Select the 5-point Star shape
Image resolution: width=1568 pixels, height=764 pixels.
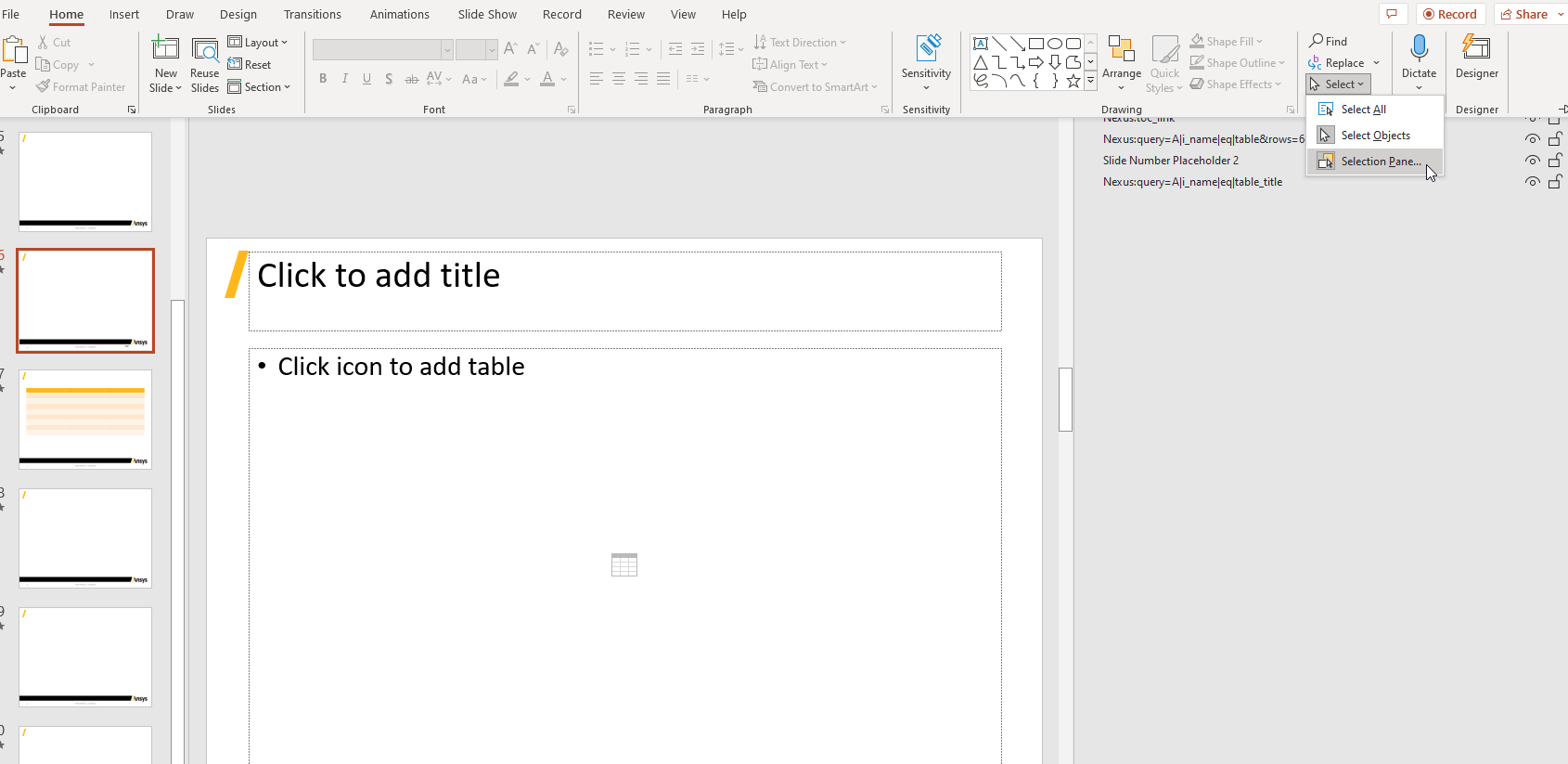tap(1073, 81)
